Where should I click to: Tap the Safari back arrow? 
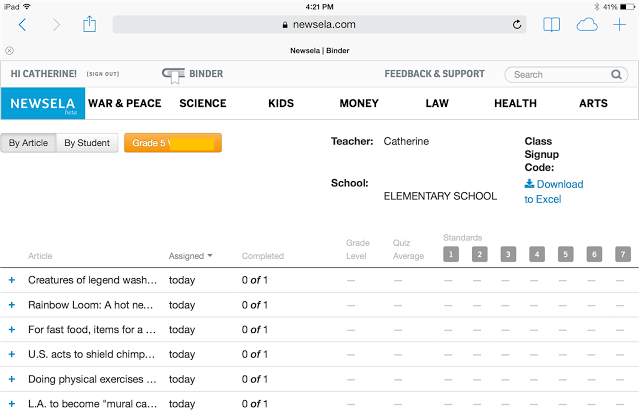pyautogui.click(x=22, y=25)
